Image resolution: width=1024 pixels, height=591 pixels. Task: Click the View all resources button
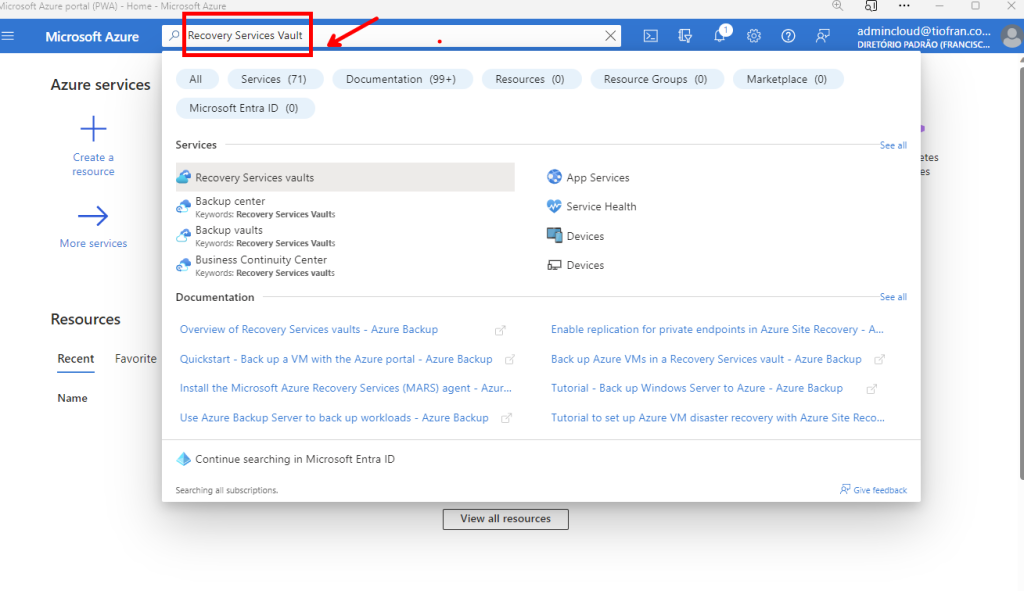tap(505, 519)
